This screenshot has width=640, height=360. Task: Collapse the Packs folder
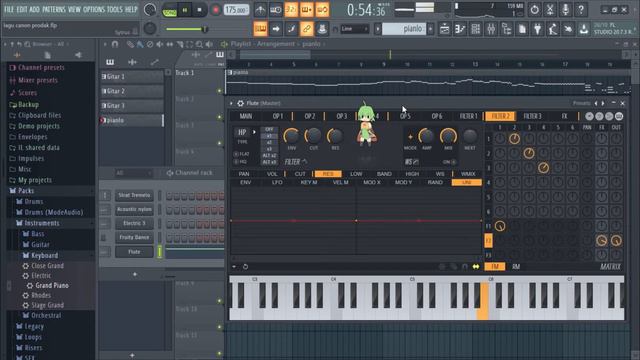[25, 191]
